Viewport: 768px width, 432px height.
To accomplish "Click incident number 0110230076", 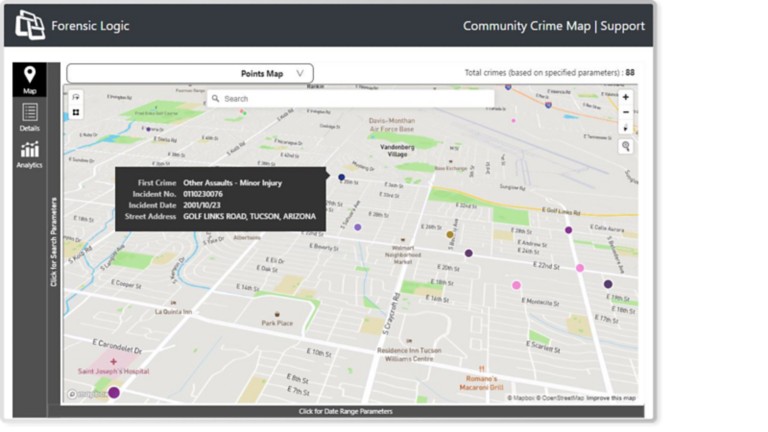I will [203, 194].
